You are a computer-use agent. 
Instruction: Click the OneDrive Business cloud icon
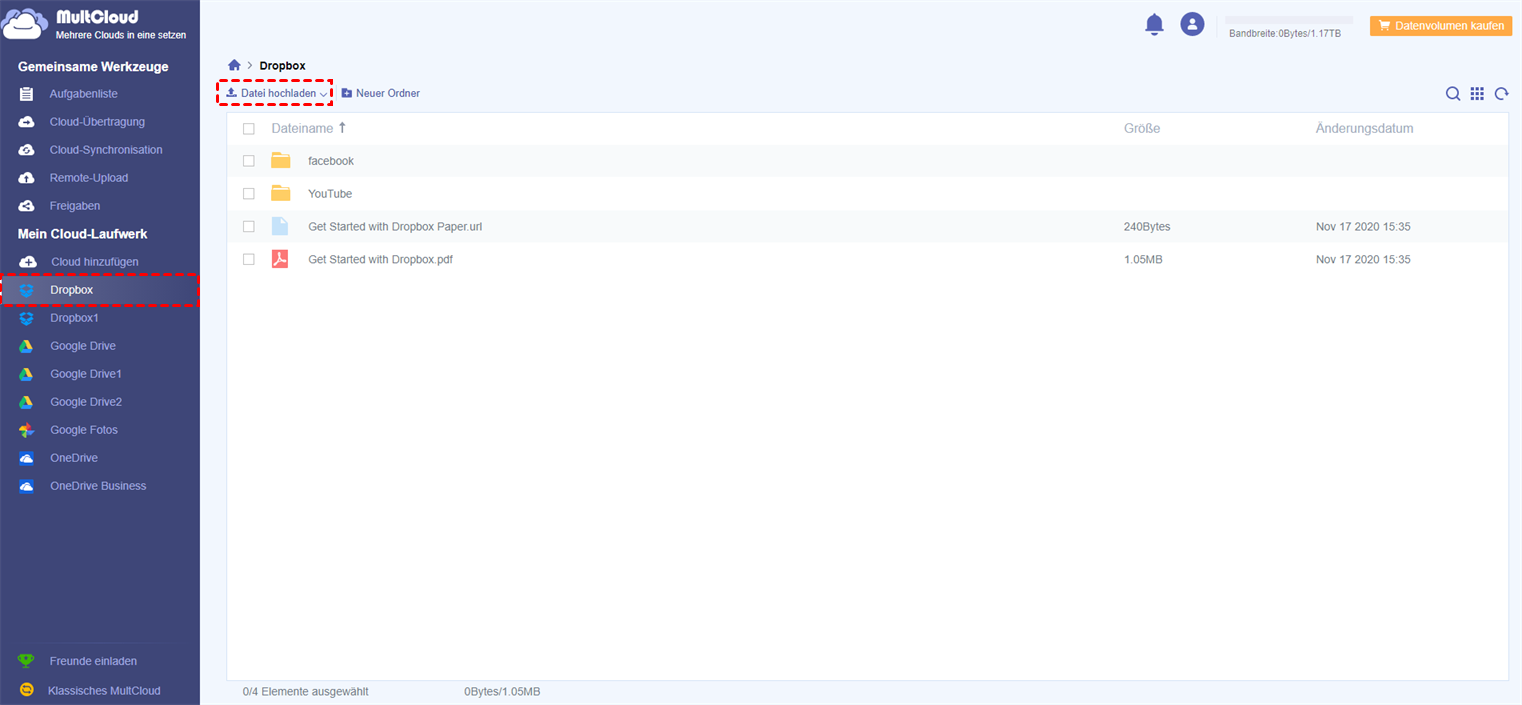coord(27,486)
